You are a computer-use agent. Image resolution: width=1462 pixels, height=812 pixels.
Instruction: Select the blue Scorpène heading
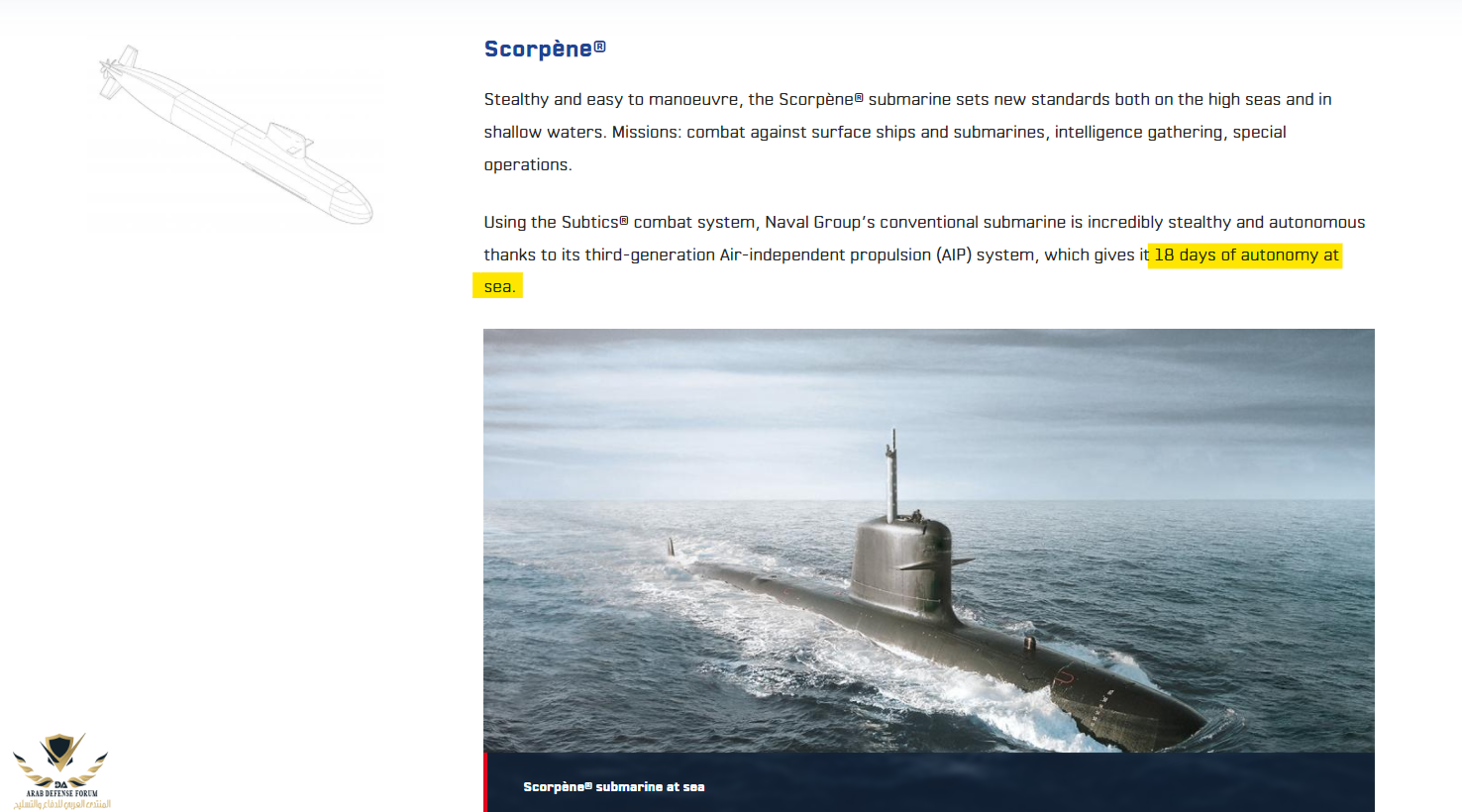pyautogui.click(x=538, y=50)
